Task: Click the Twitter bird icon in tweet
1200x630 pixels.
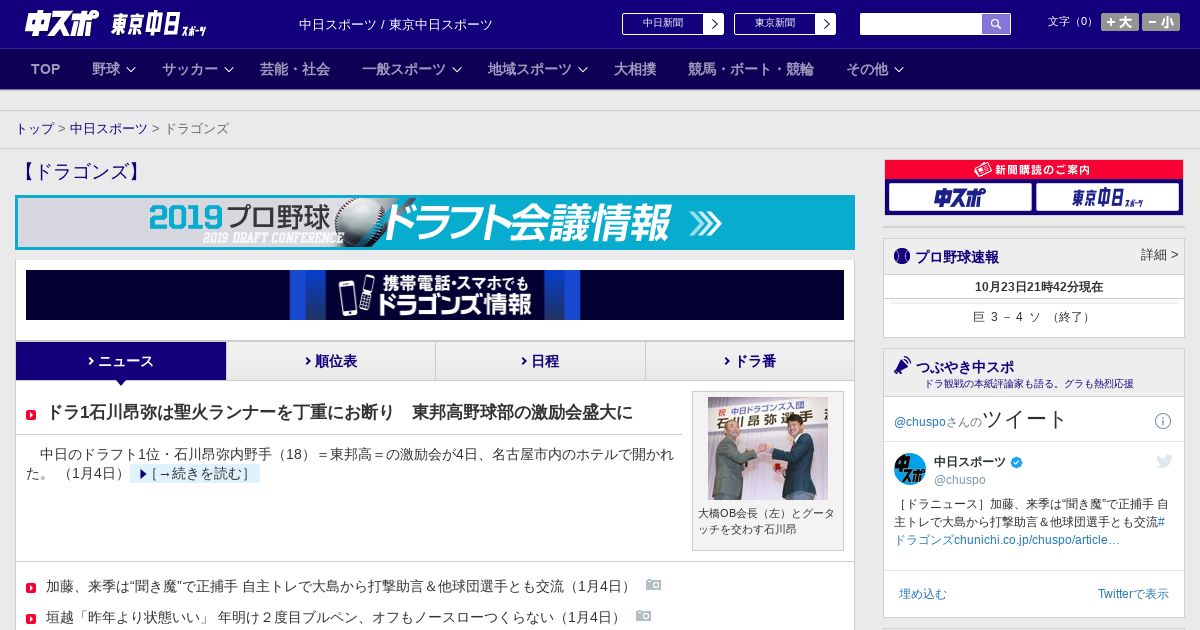Action: pos(1164,461)
